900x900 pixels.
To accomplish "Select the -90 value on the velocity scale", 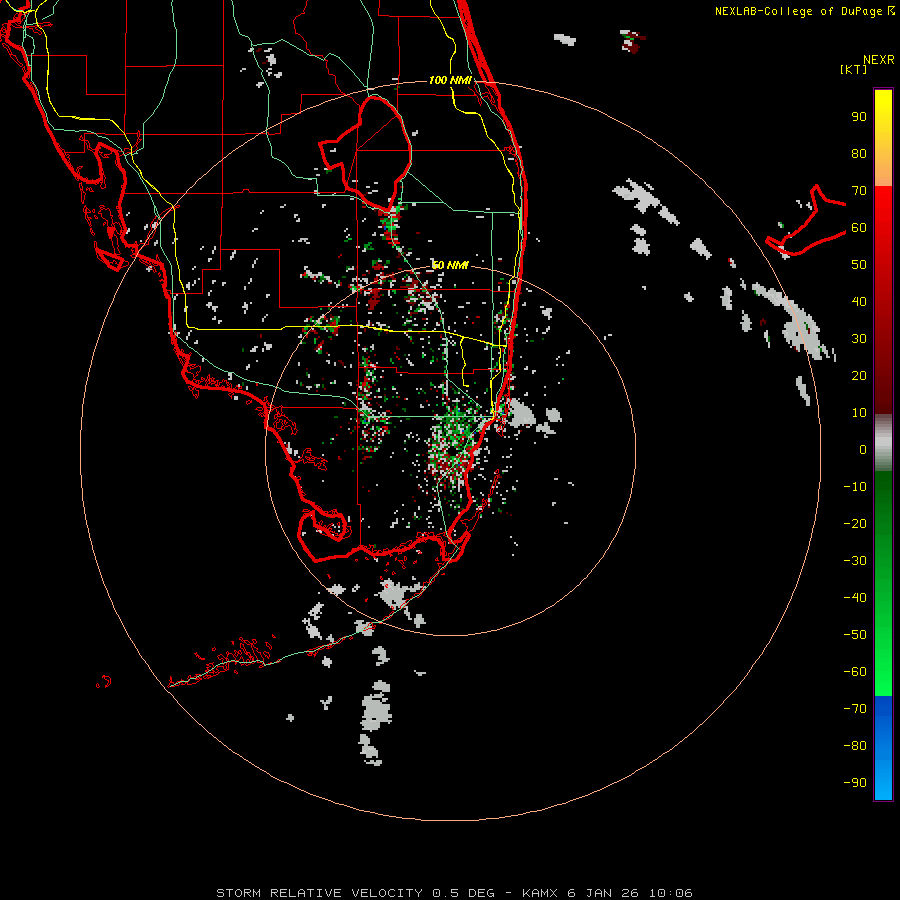I will point(855,783).
